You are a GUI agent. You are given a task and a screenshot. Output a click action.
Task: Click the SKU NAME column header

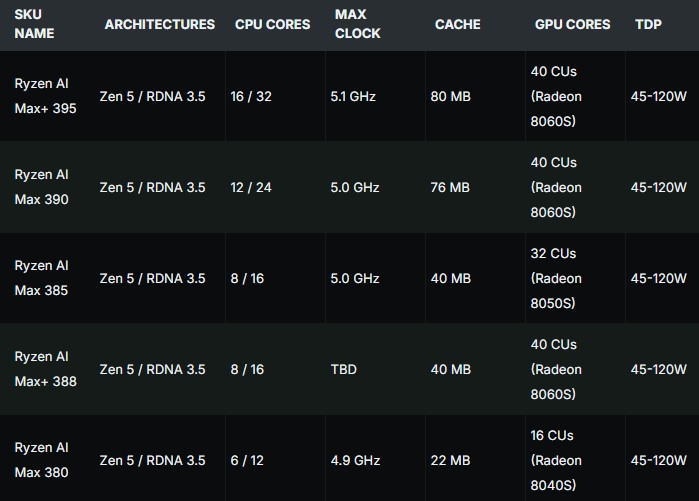34,24
